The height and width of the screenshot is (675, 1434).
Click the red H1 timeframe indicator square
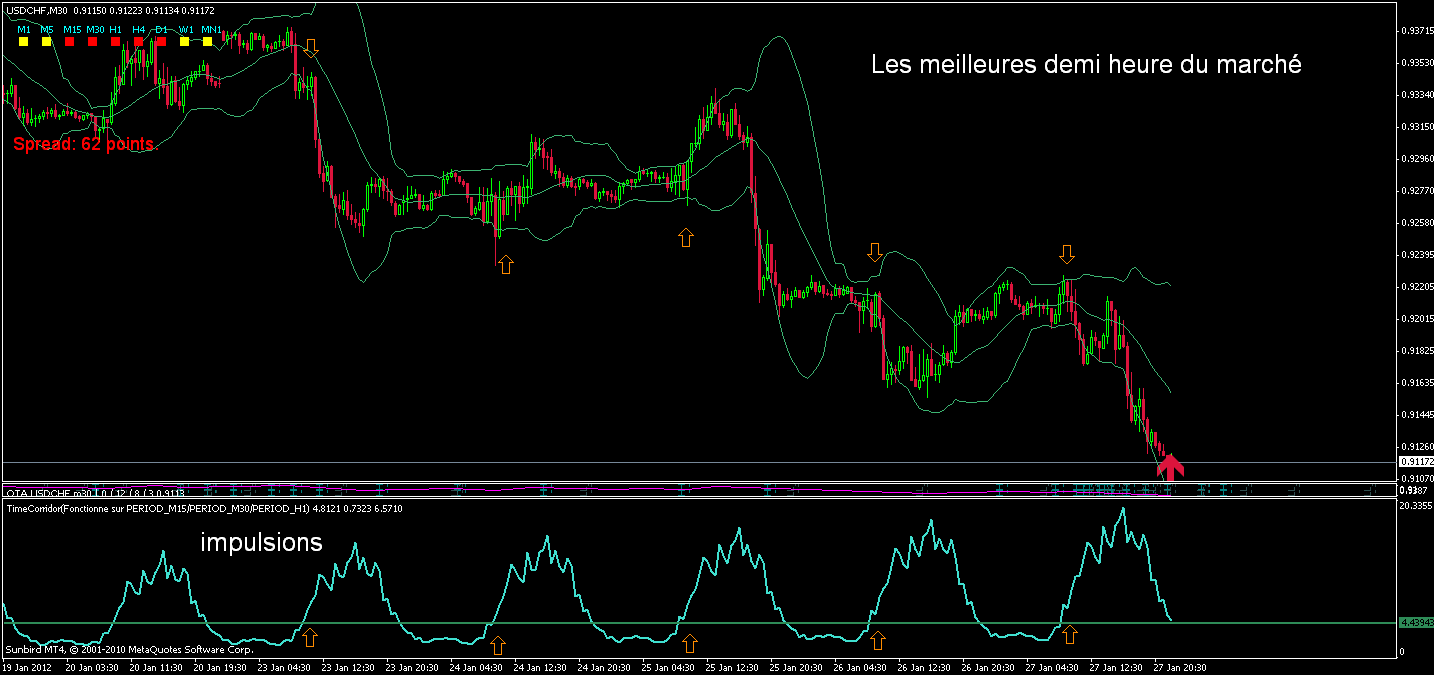coord(116,42)
